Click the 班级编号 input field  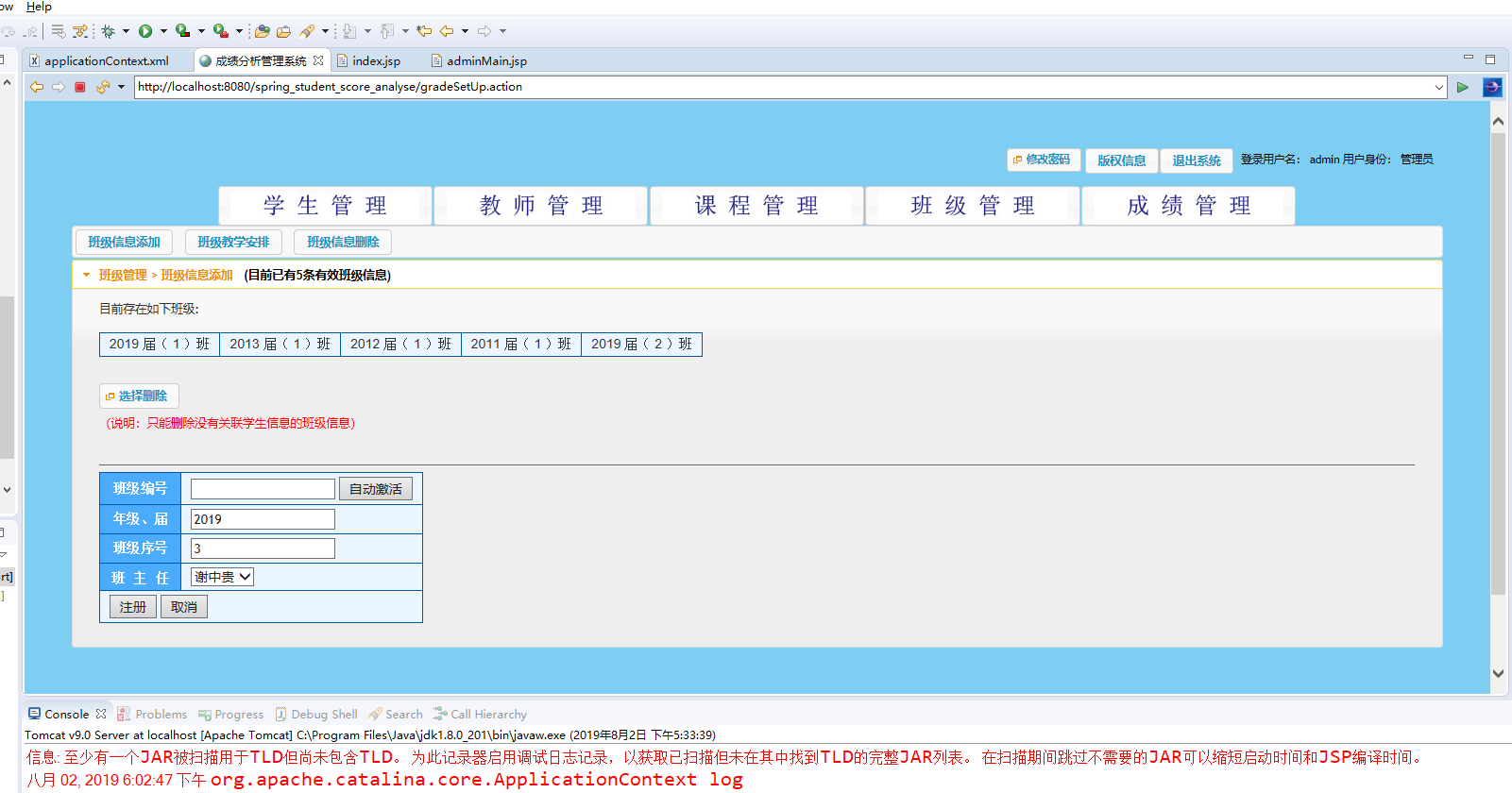tap(263, 489)
